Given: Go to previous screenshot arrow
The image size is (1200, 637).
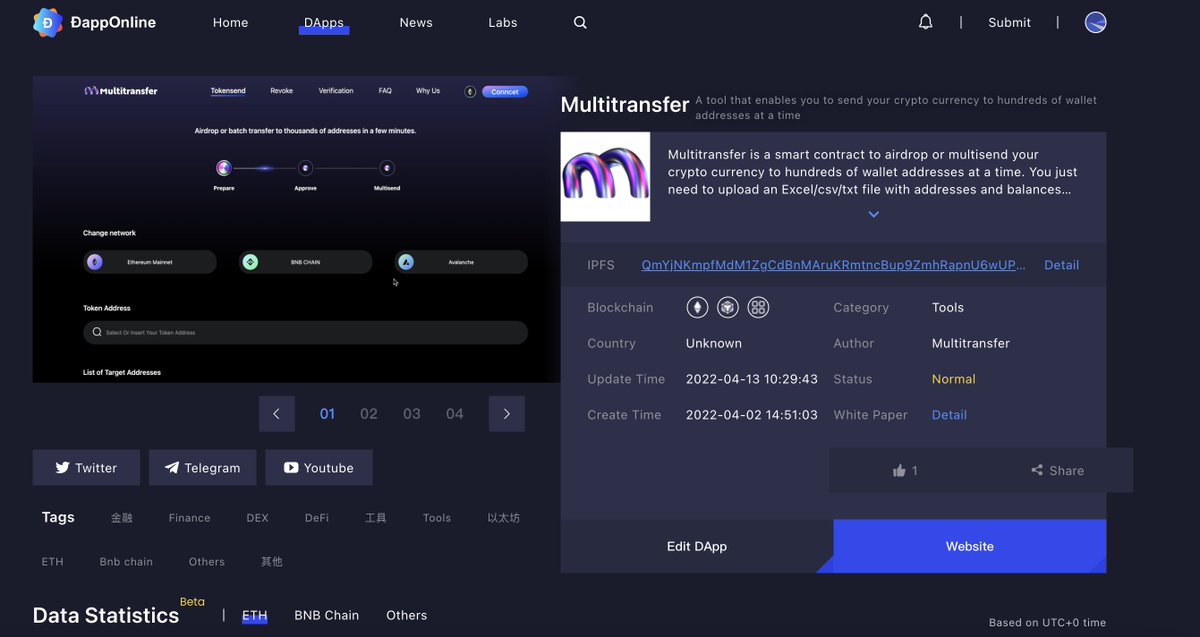Looking at the screenshot, I should click(277, 414).
